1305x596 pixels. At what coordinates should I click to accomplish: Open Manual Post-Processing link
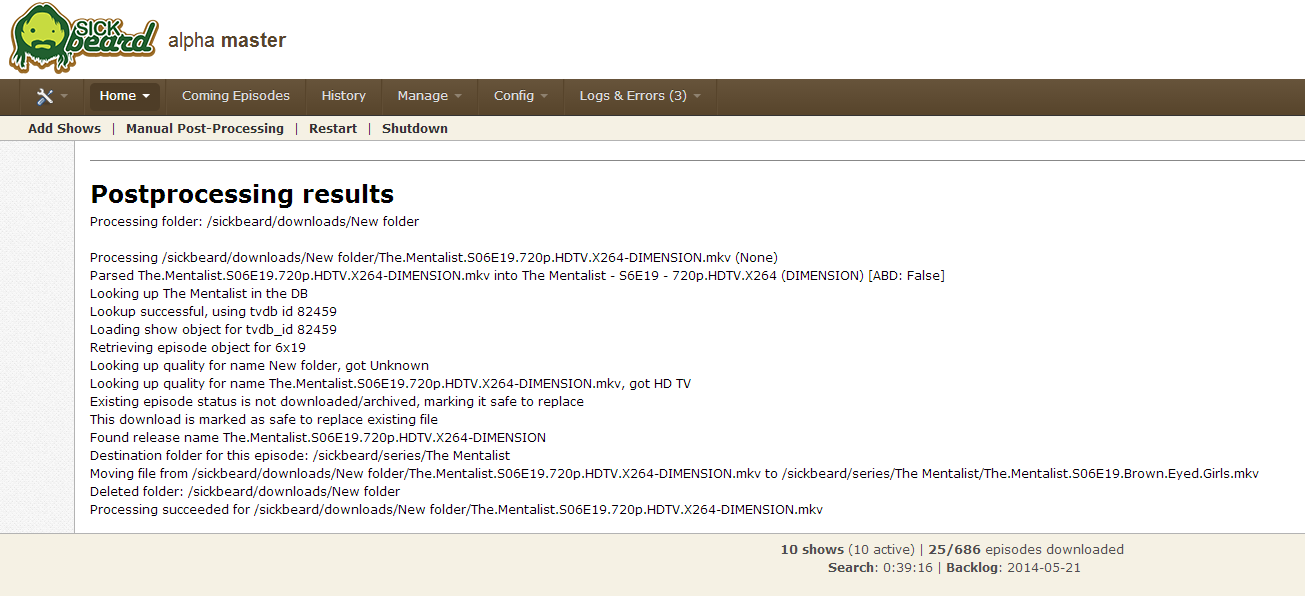[205, 128]
